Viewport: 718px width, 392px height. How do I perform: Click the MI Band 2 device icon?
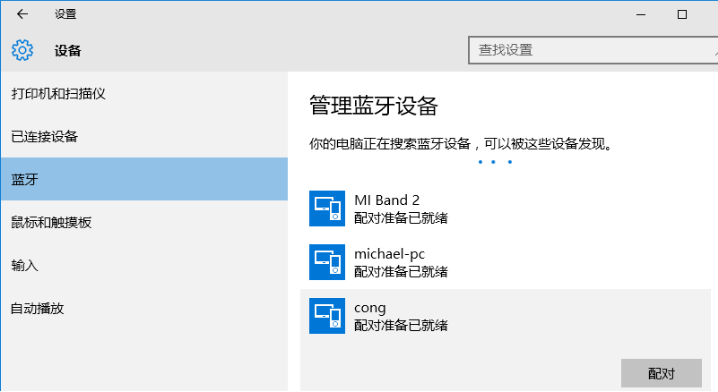pos(326,208)
